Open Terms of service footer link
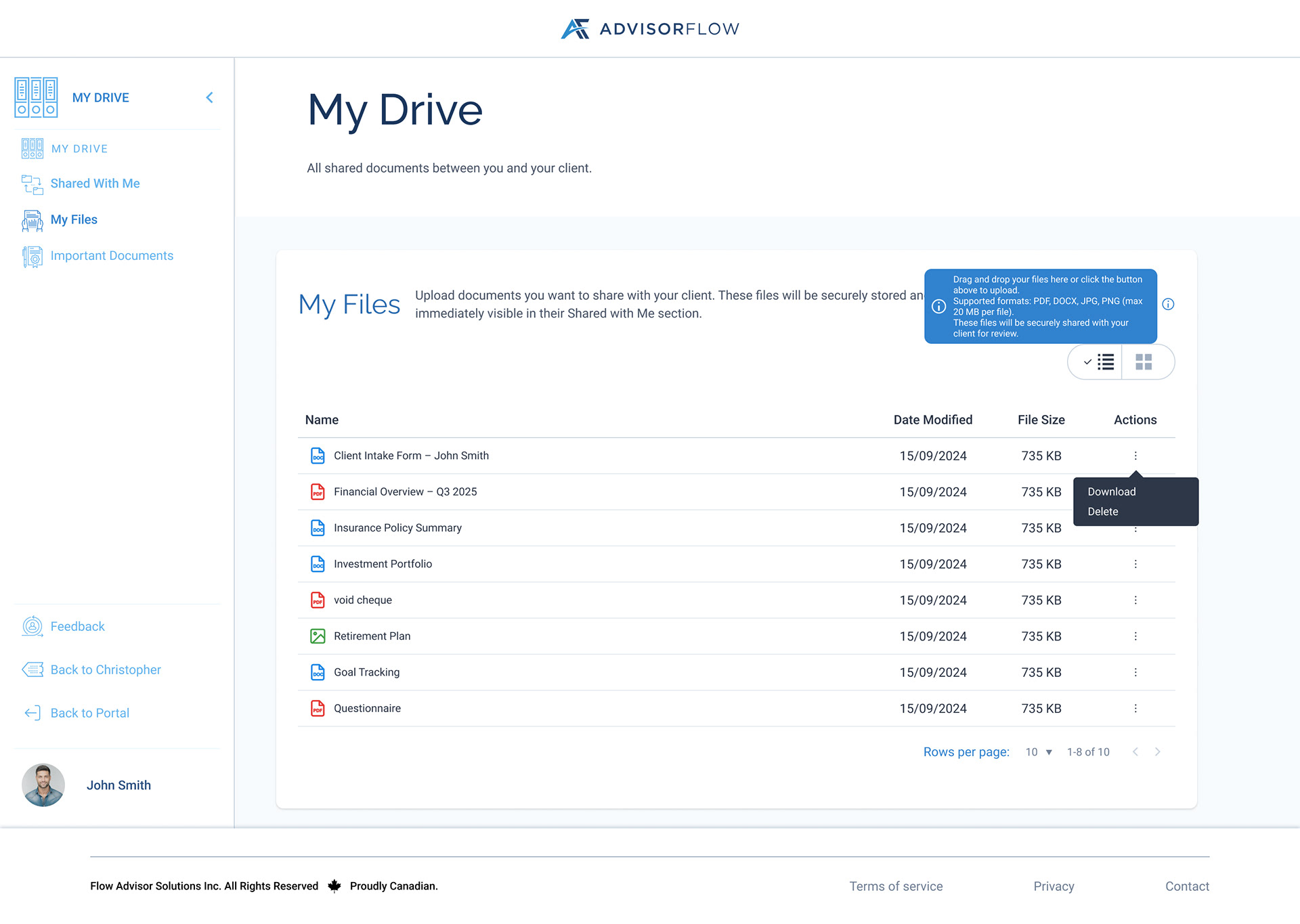The width and height of the screenshot is (1300, 924). (x=896, y=886)
